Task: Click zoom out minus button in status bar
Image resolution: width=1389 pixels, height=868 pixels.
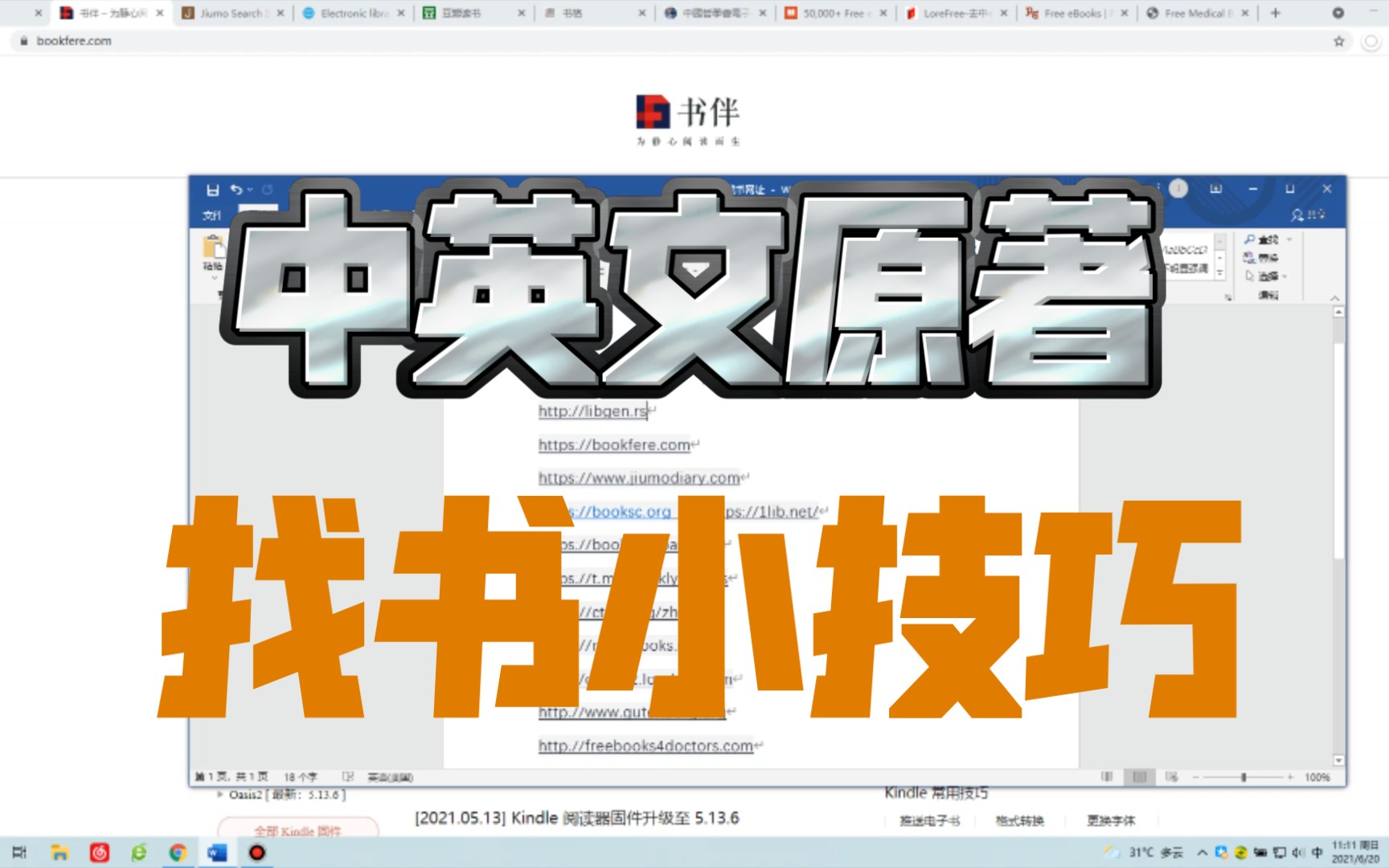Action: (x=1196, y=777)
